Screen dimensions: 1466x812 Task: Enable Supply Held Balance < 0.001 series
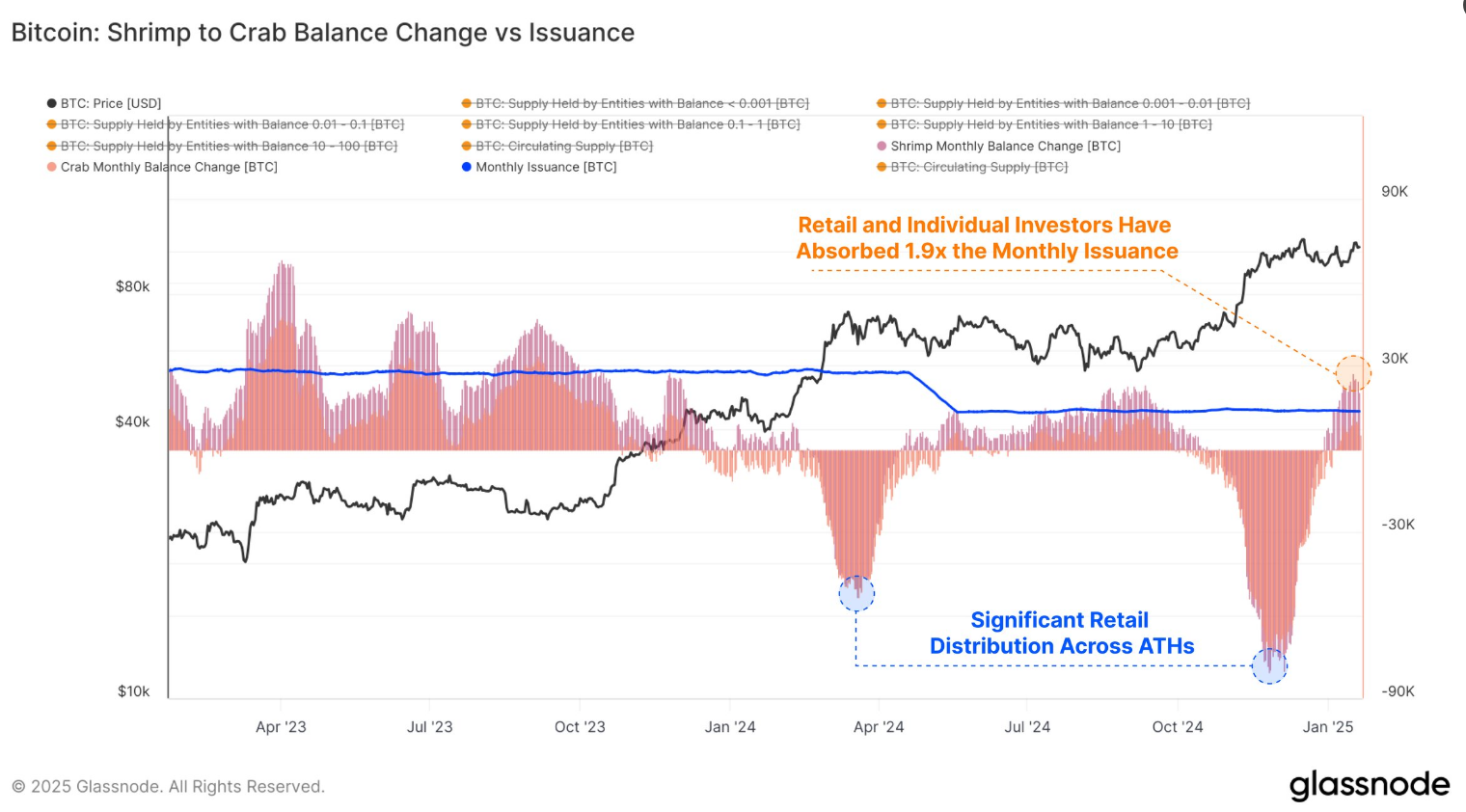pyautogui.click(x=636, y=103)
